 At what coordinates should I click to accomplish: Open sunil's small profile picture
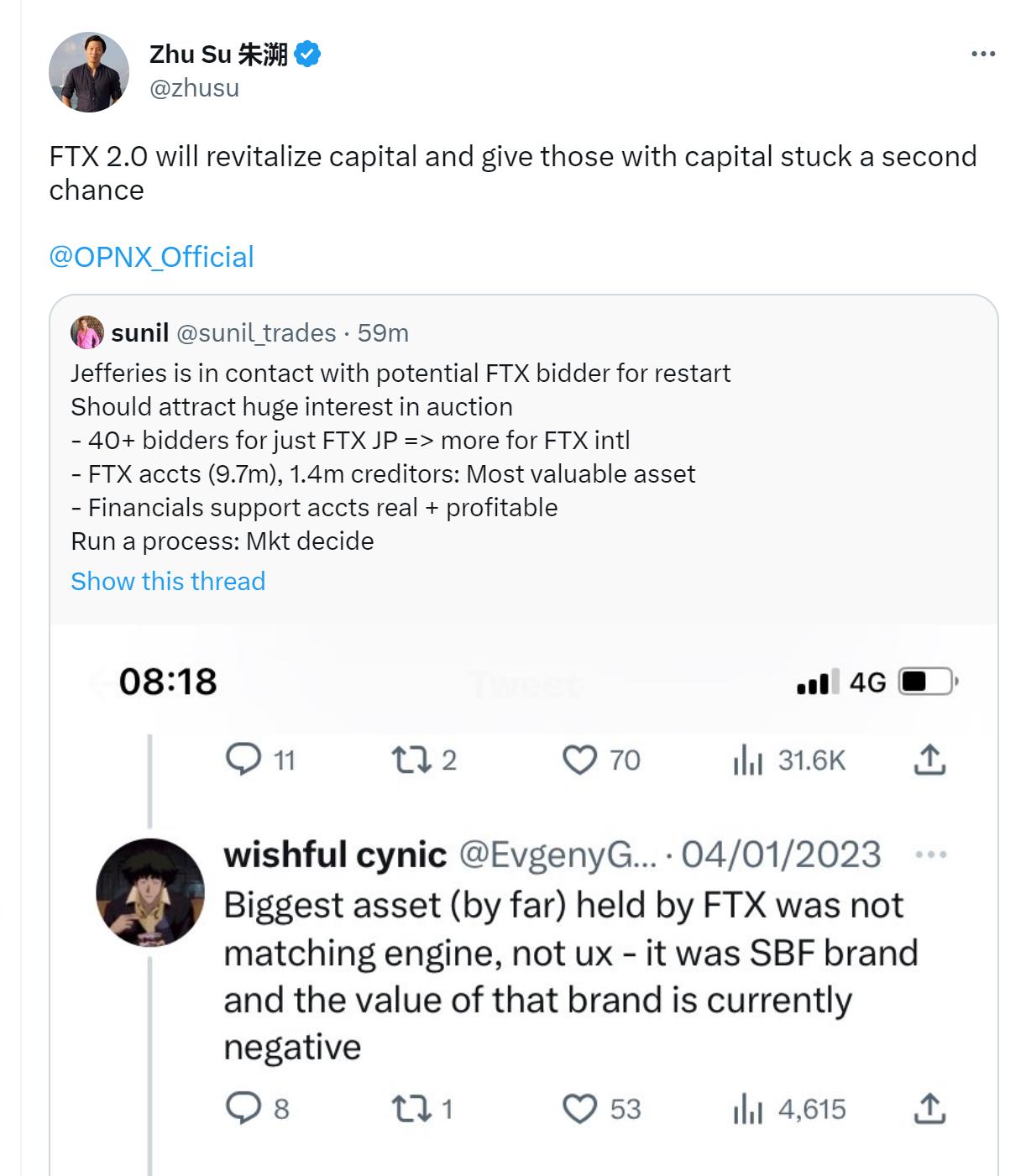(x=87, y=333)
